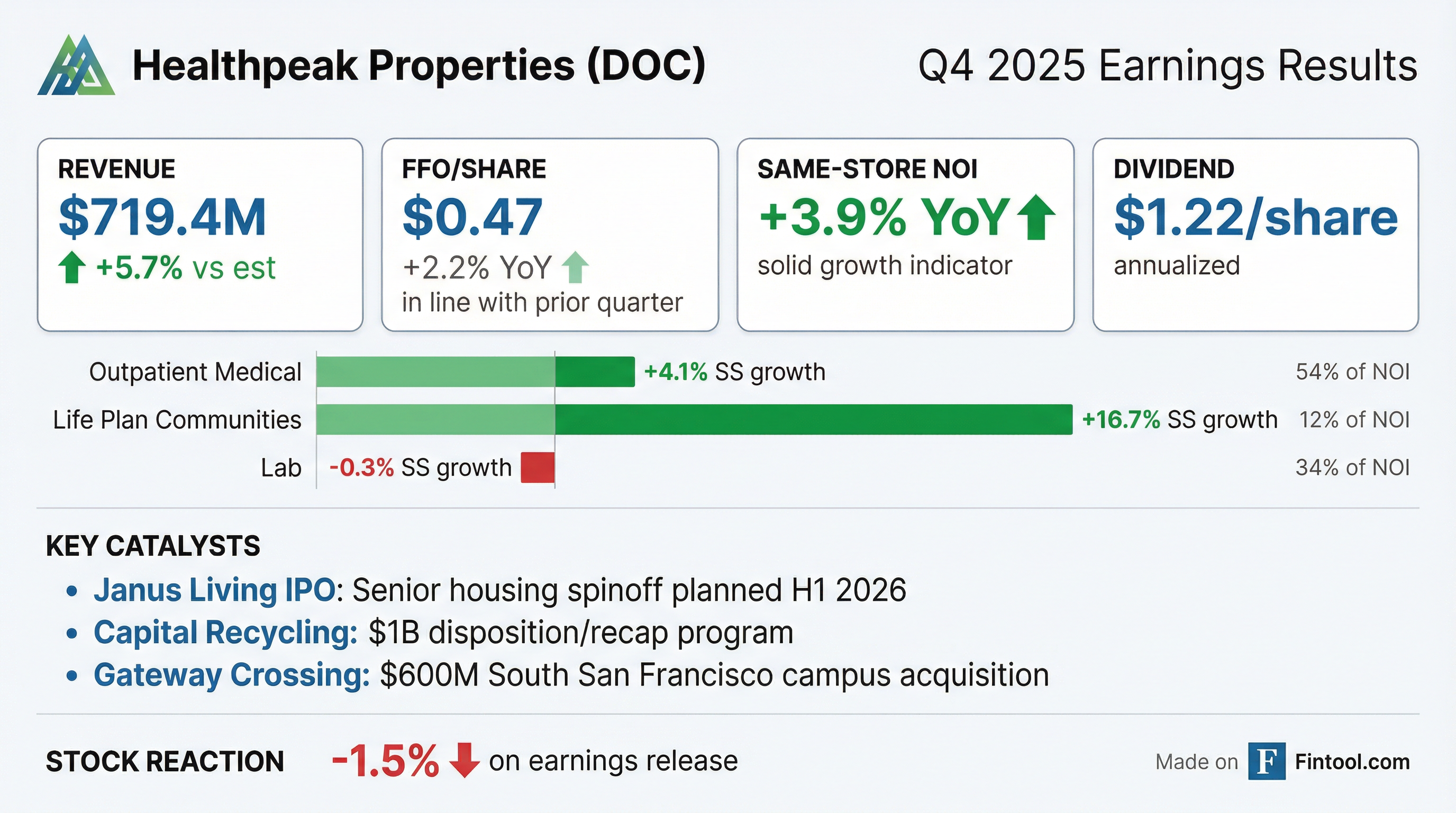Select the Same-Store NOI card
The image size is (1456, 813).
[x=905, y=234]
